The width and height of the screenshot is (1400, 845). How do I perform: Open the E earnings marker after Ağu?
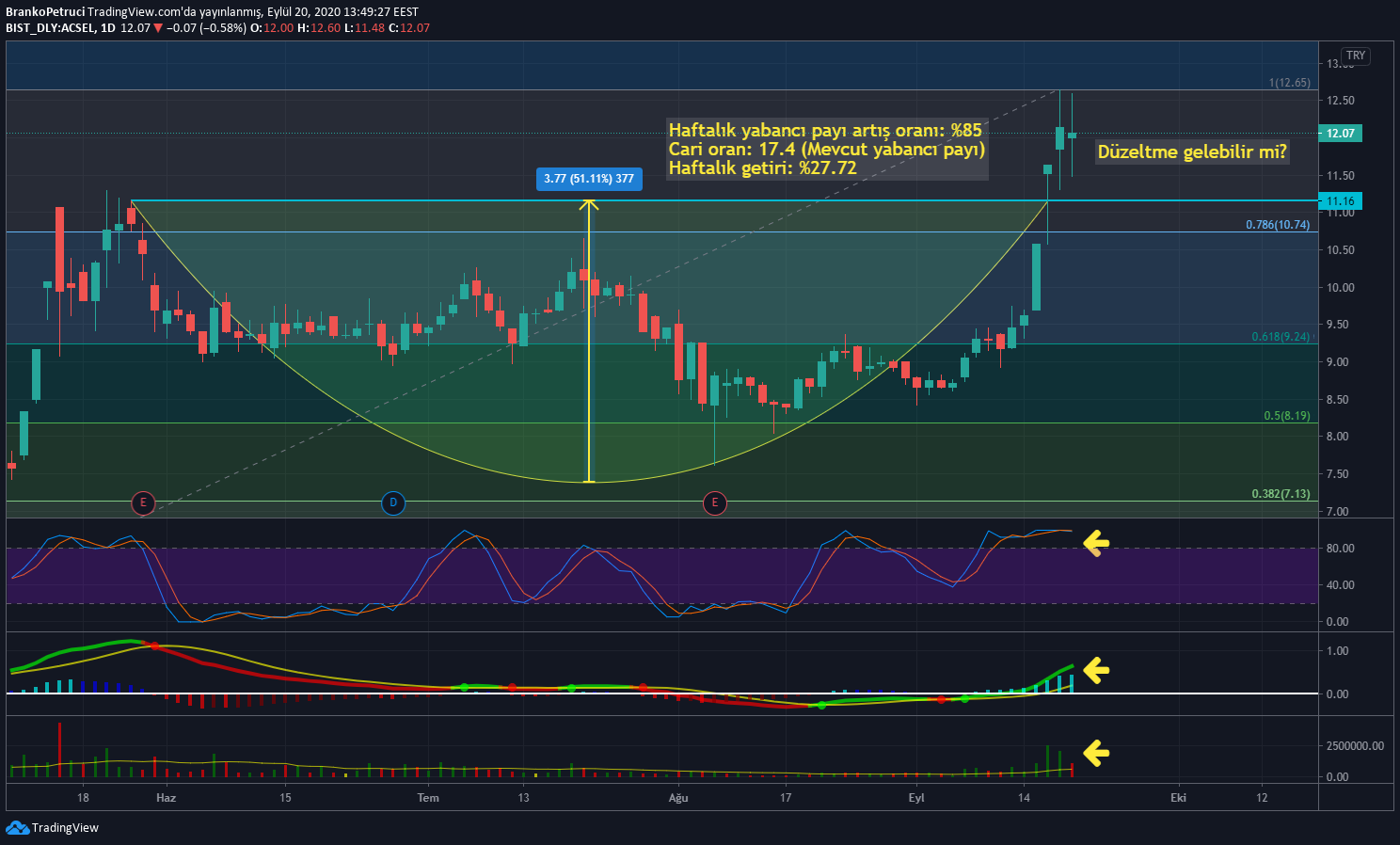click(715, 503)
